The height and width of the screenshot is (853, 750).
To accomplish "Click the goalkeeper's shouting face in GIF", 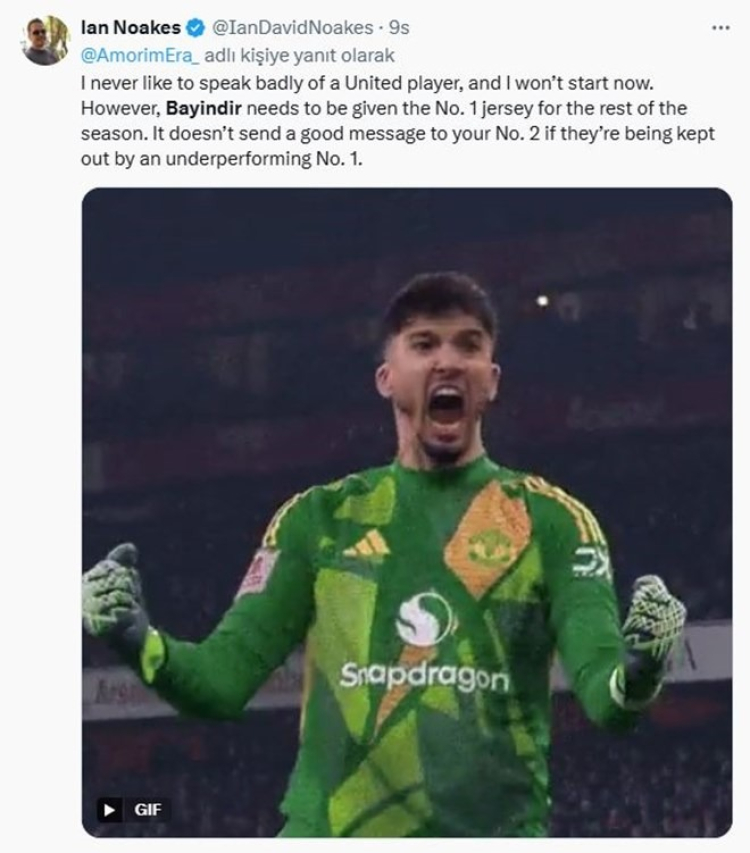I will coord(439,390).
